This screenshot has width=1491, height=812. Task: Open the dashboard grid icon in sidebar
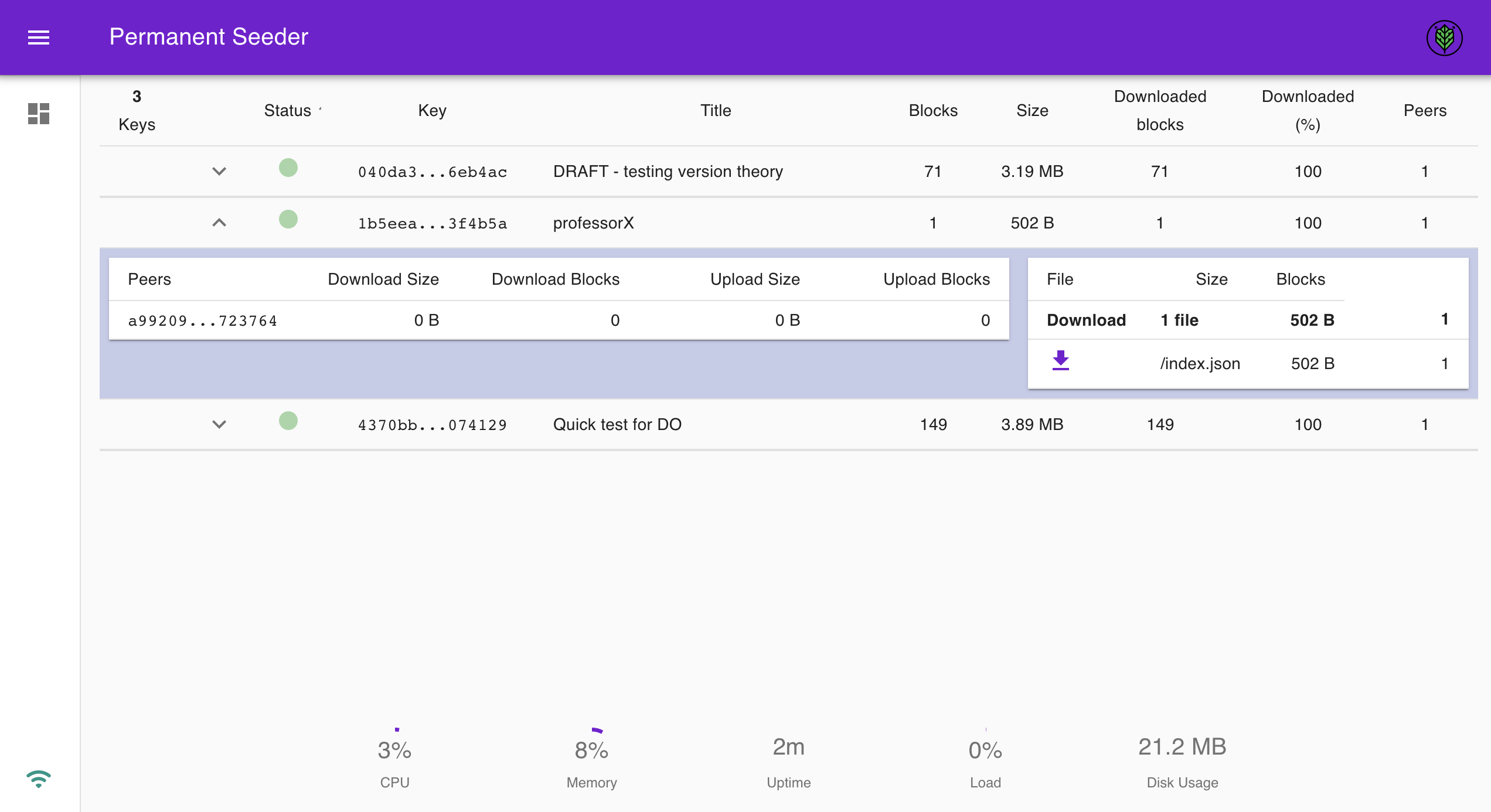(x=39, y=114)
